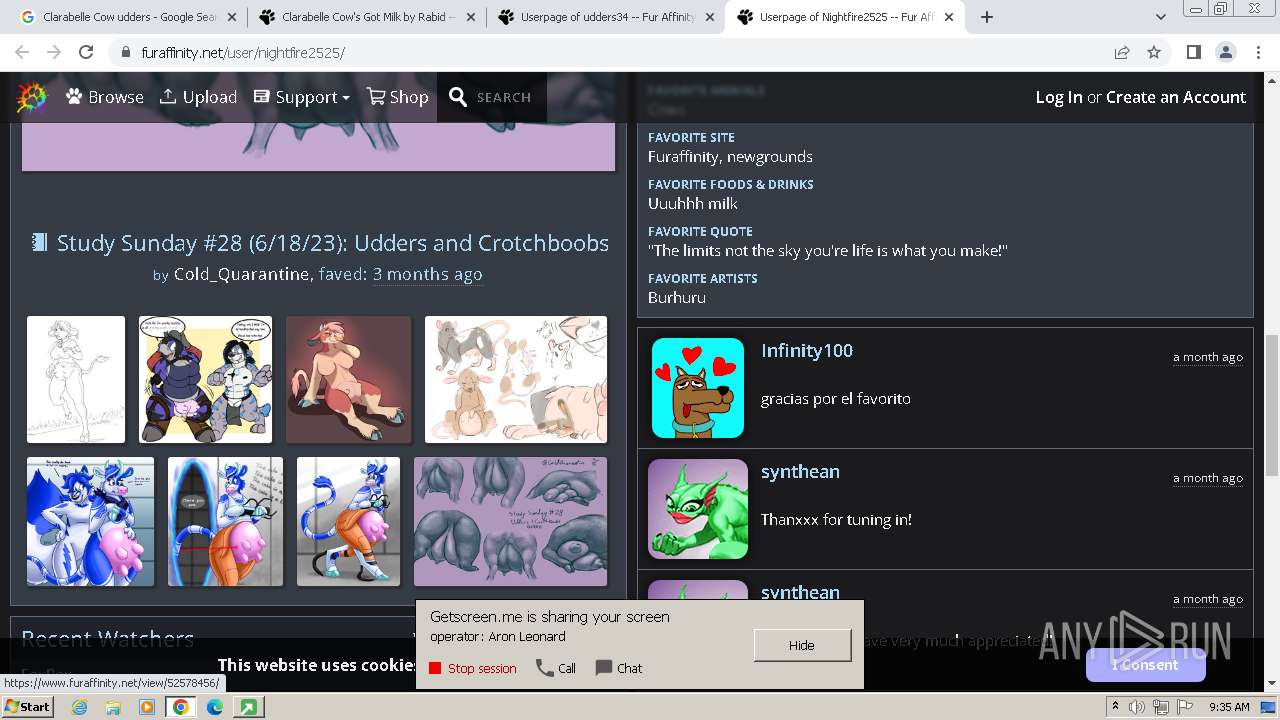Click 'a month ago' on Thanxxx comment
Image resolution: width=1280 pixels, height=720 pixels.
tap(1208, 478)
